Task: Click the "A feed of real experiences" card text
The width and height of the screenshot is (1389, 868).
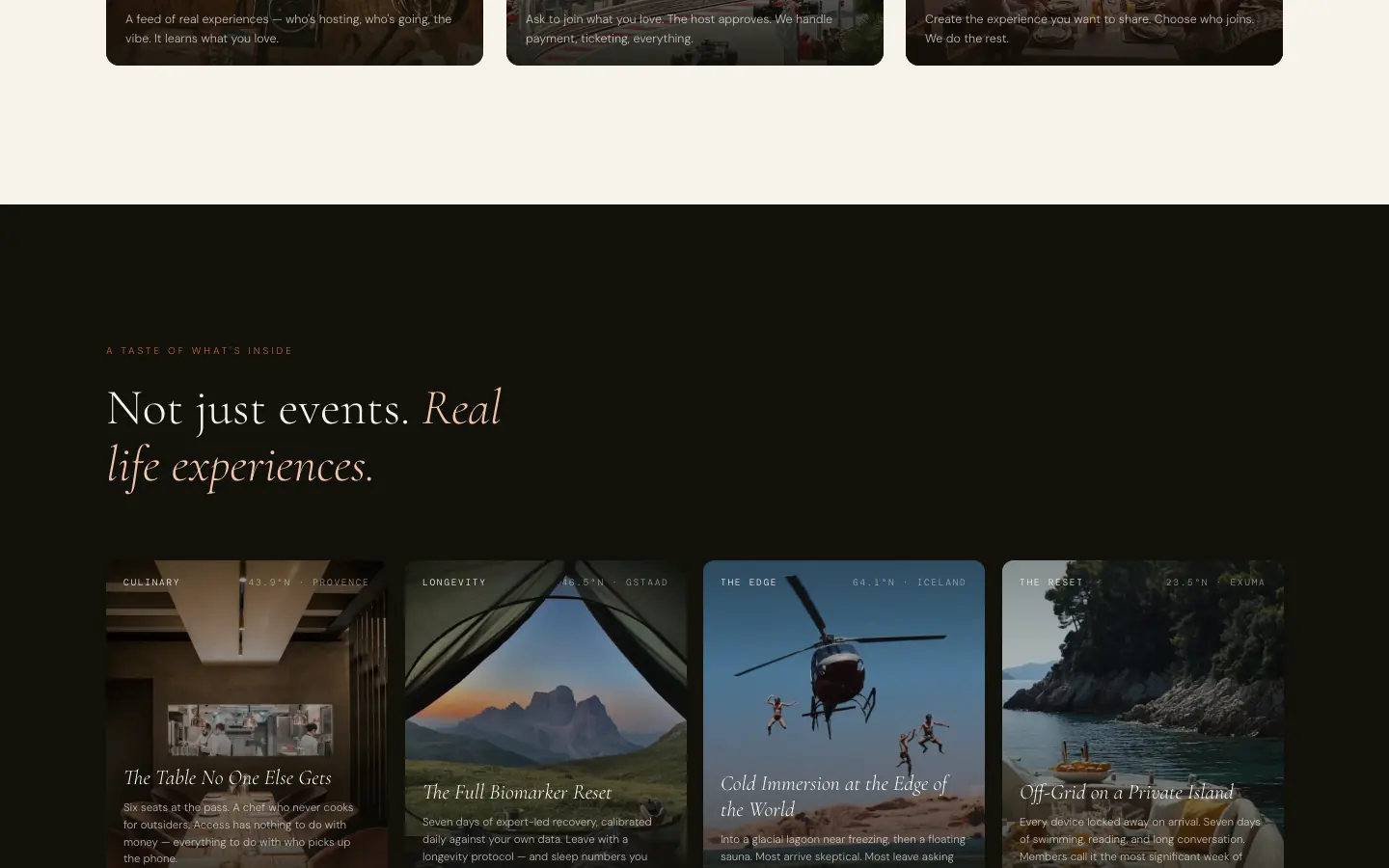Action: click(288, 29)
